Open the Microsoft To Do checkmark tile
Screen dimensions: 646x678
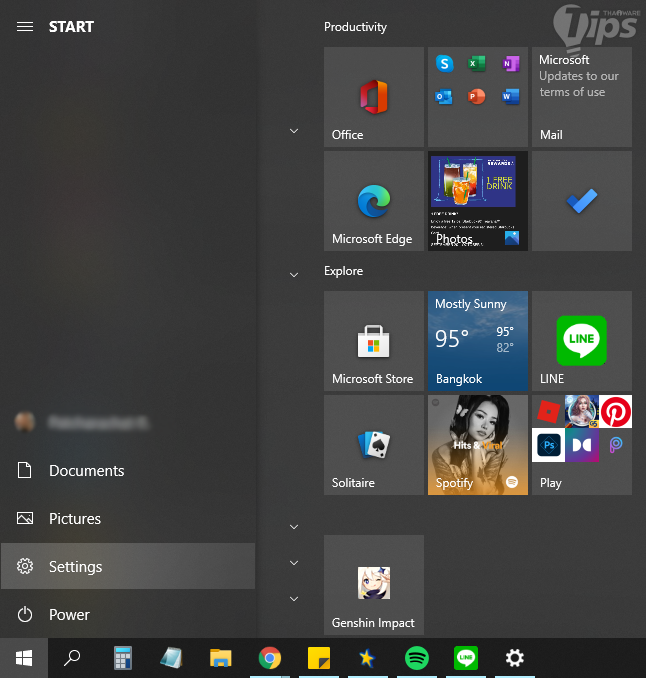pyautogui.click(x=582, y=201)
